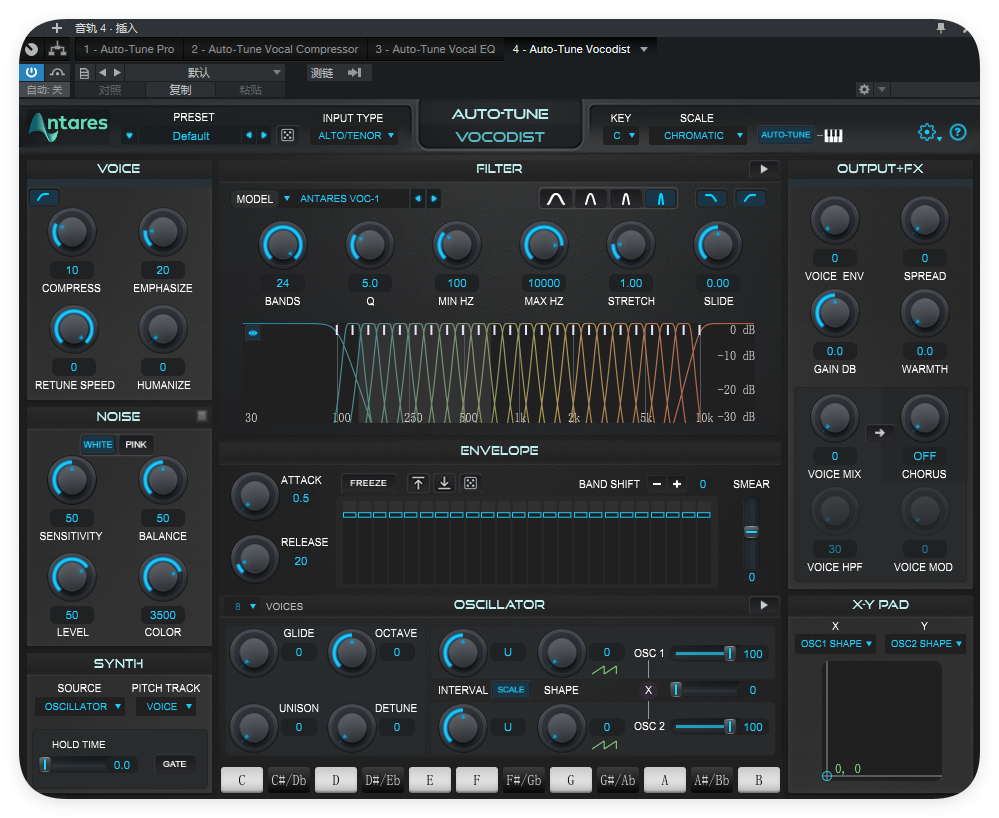Click the preset randomize dice icon
This screenshot has width=999, height=818.
pyautogui.click(x=287, y=135)
